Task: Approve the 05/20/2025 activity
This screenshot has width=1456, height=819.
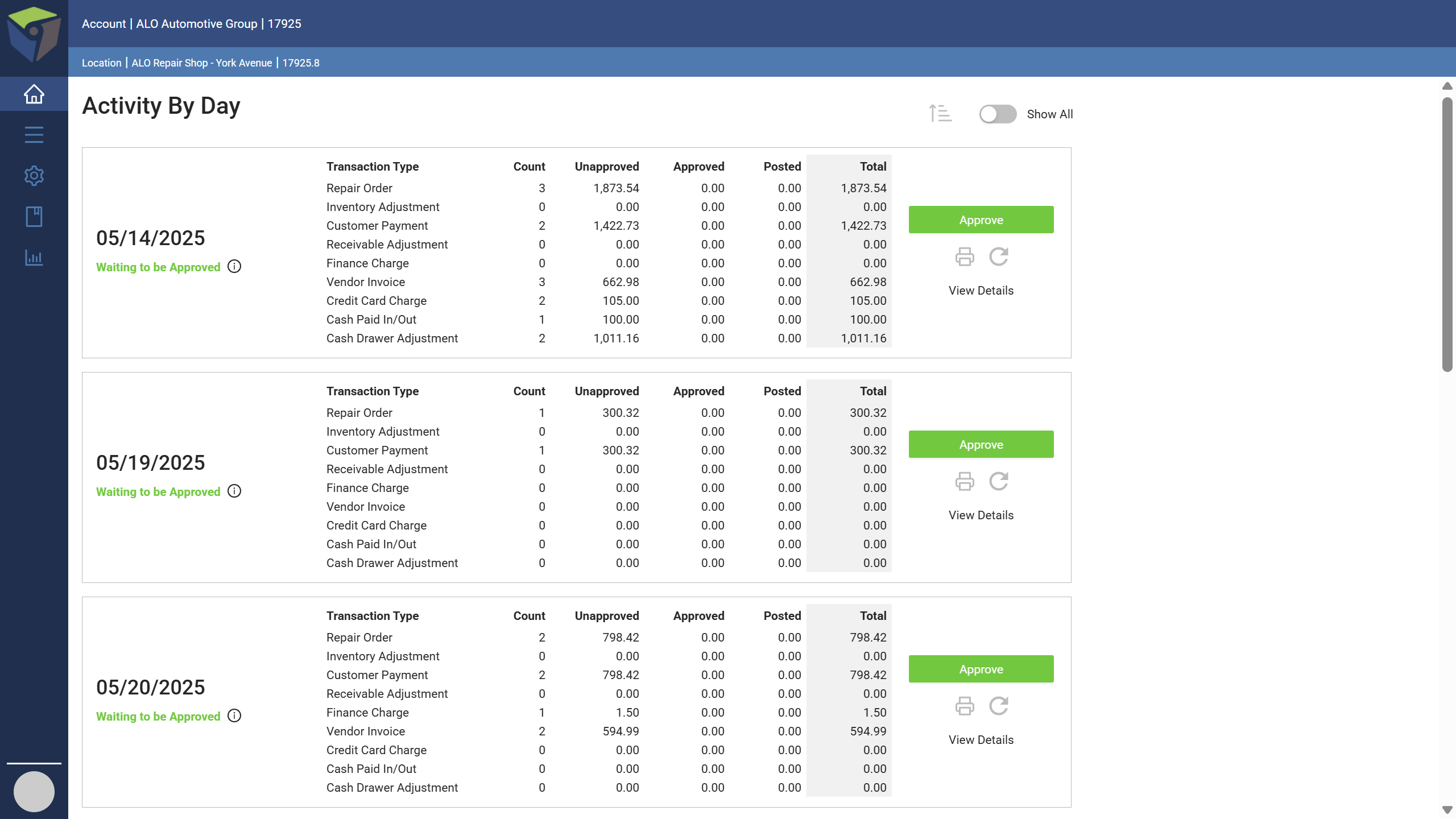Action: (x=981, y=669)
